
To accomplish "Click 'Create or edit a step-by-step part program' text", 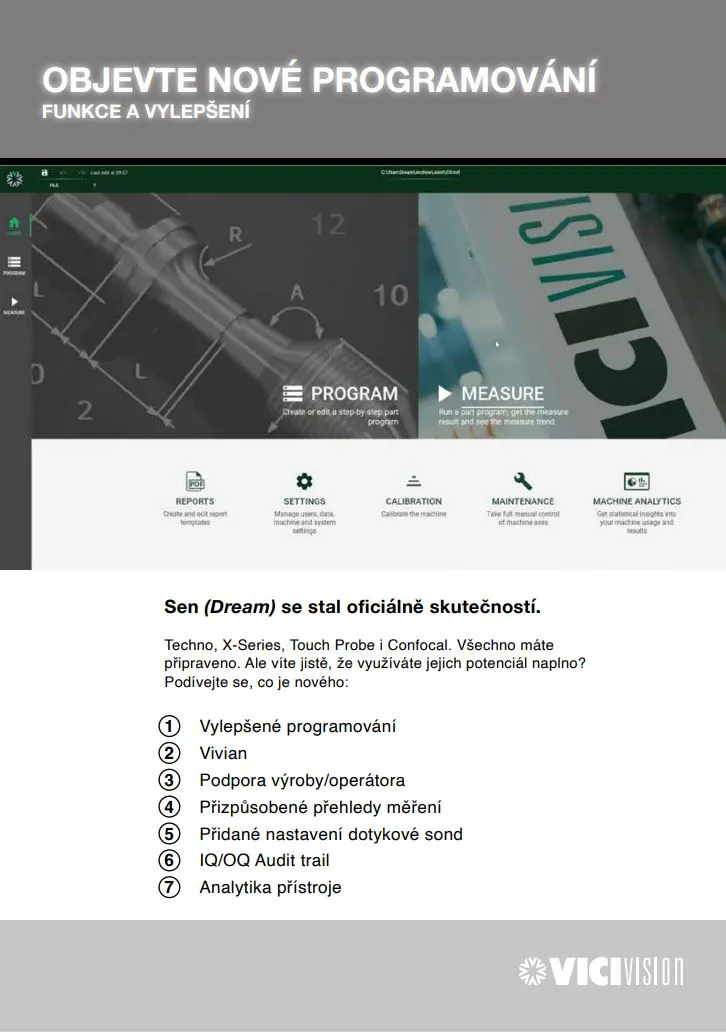I will pyautogui.click(x=341, y=417).
